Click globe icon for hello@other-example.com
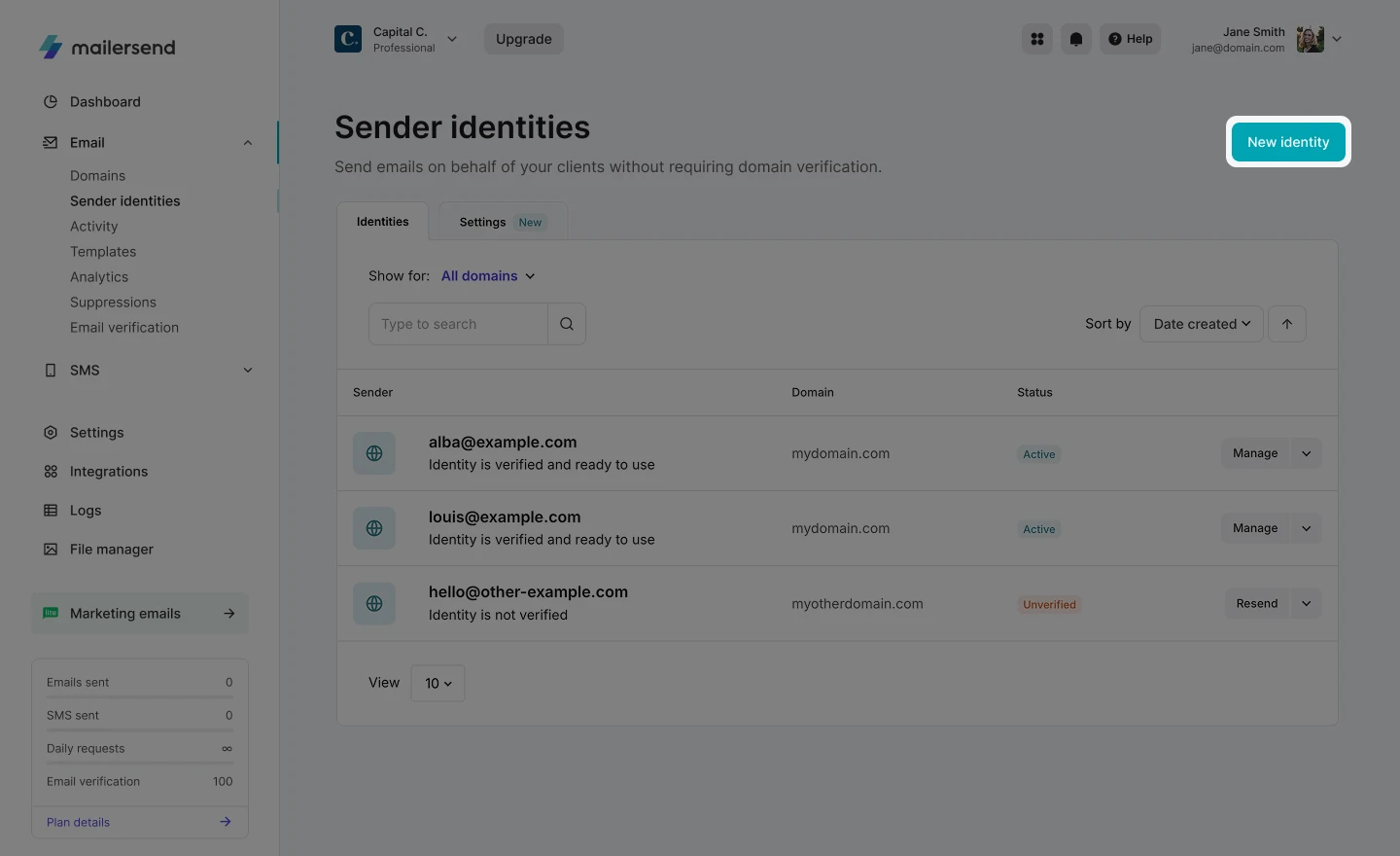 point(374,604)
